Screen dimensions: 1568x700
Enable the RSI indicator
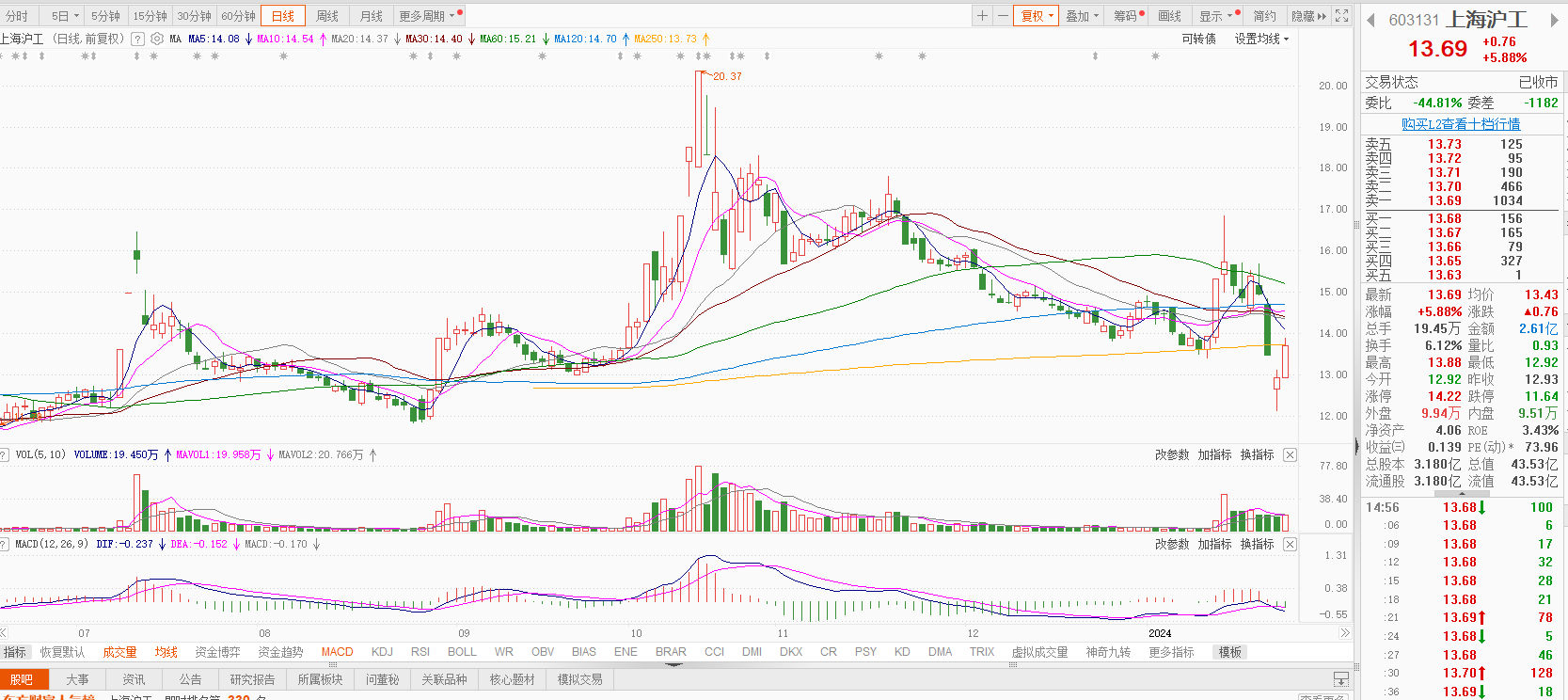pyautogui.click(x=420, y=652)
